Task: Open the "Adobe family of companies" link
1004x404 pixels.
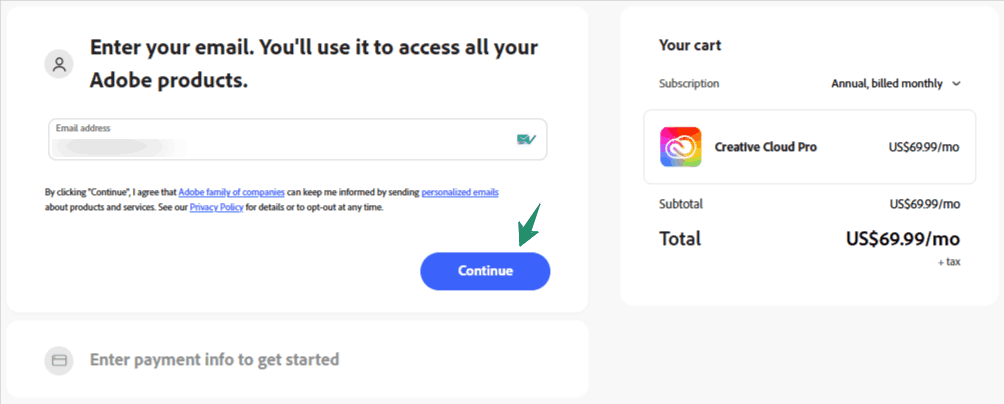Action: 232,191
